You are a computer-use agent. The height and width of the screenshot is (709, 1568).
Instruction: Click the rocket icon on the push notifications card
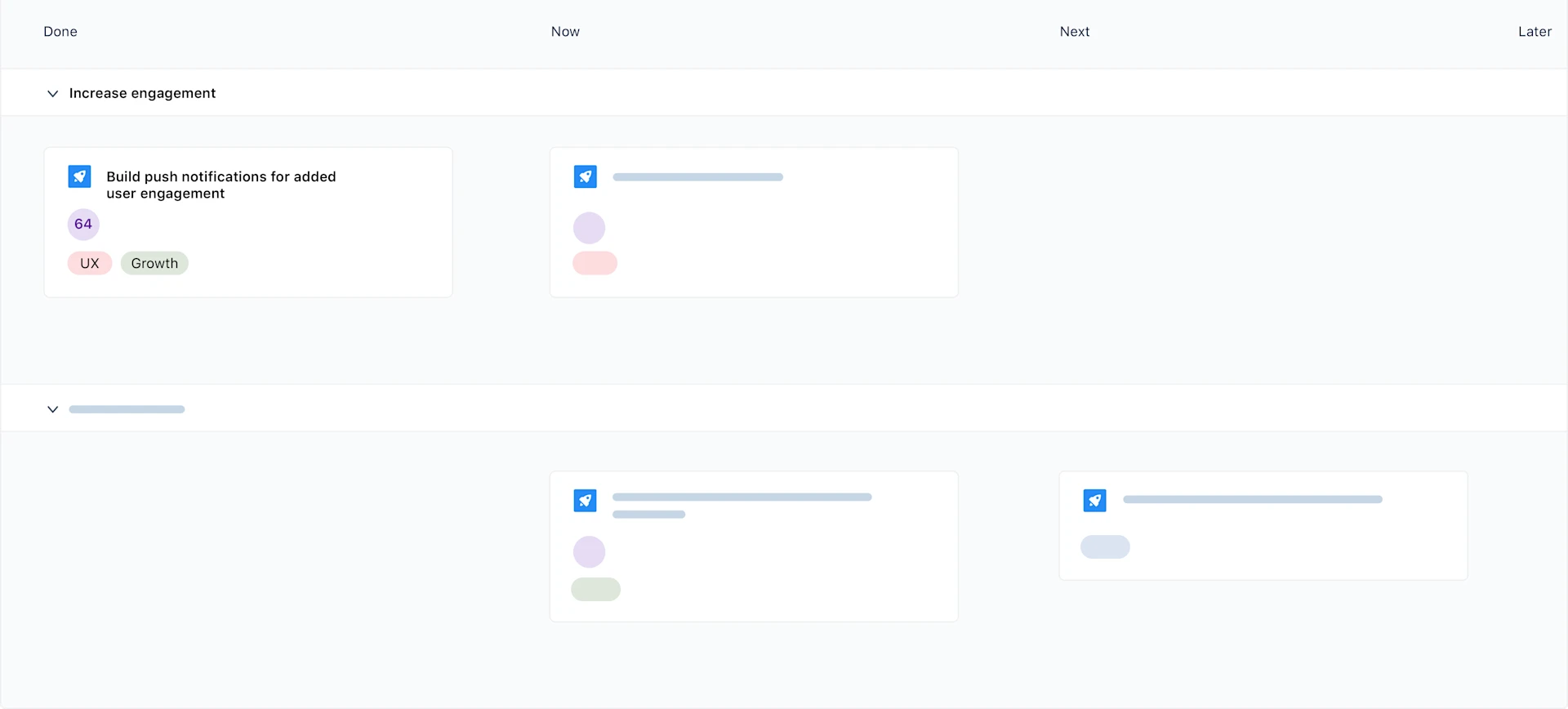click(79, 176)
